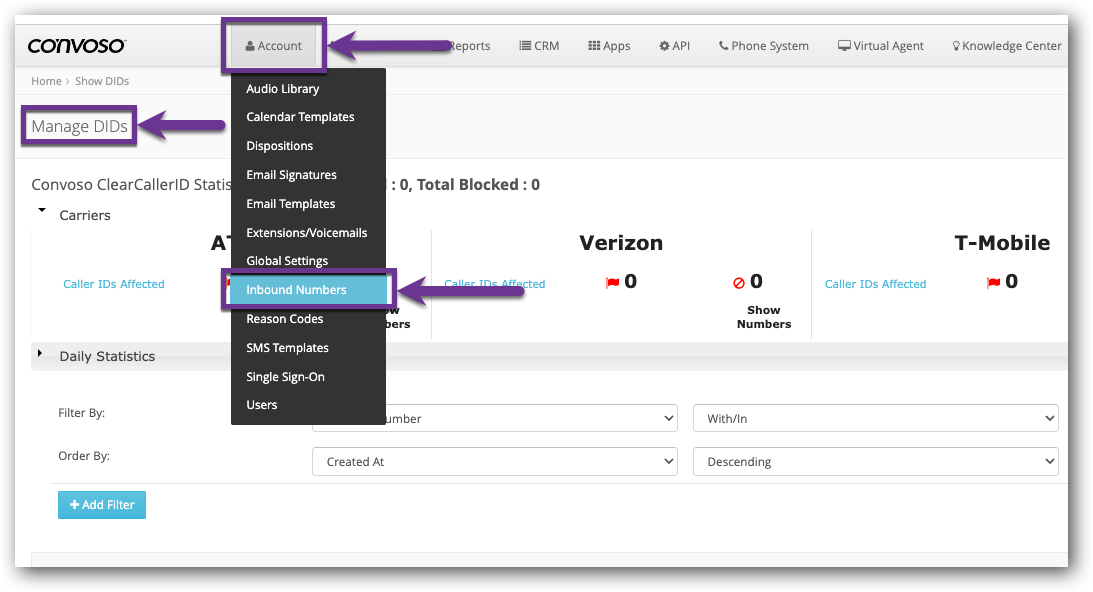Collapse the Carriers section
The image size is (1093, 592).
click(x=41, y=210)
